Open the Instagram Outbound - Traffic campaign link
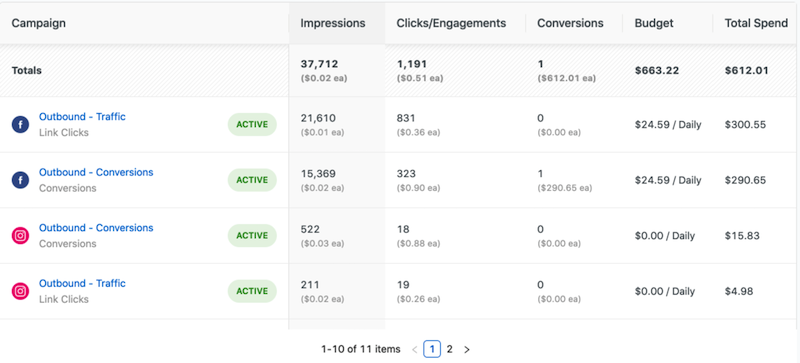Viewport: 800px width, 363px height. (x=82, y=283)
